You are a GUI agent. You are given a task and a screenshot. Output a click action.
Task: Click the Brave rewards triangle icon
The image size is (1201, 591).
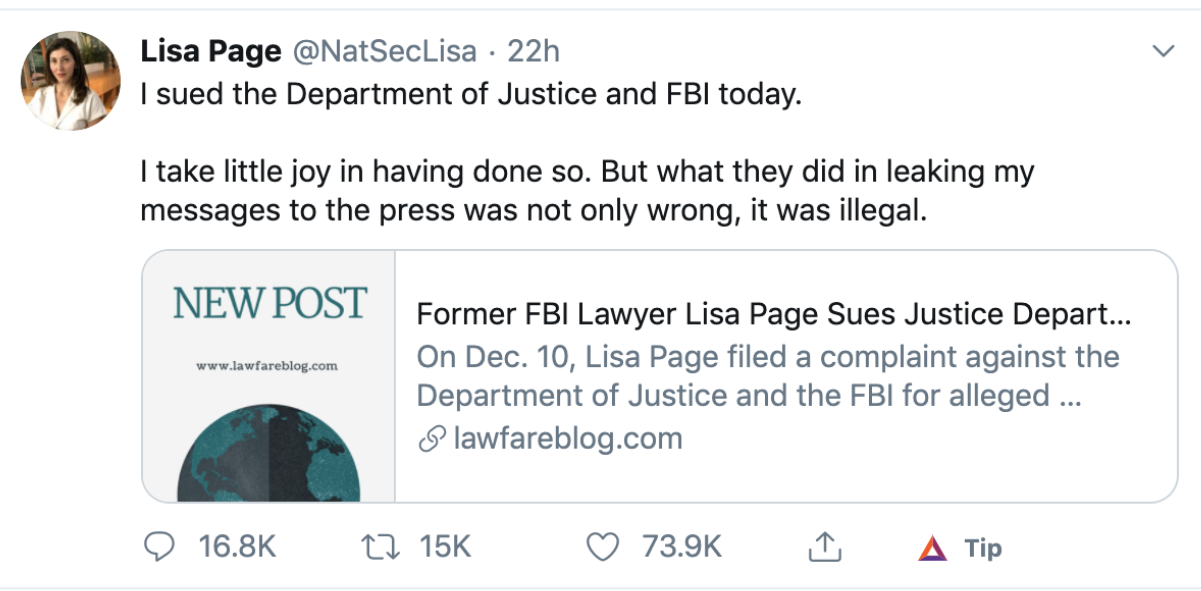tap(933, 547)
